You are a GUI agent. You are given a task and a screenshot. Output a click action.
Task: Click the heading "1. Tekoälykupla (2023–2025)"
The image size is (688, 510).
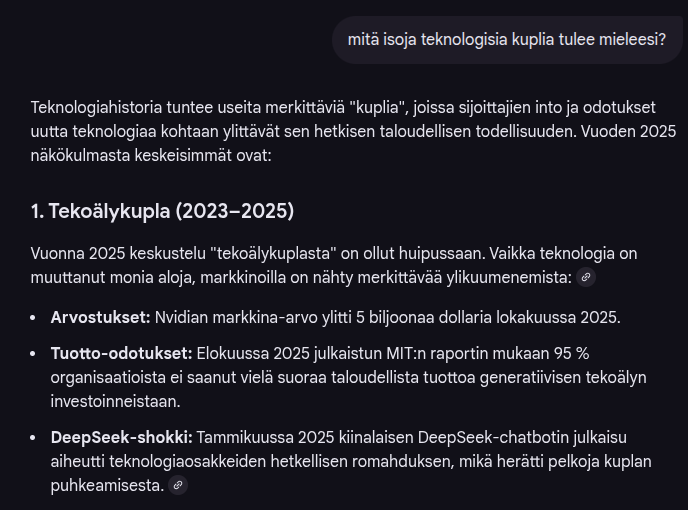point(162,212)
